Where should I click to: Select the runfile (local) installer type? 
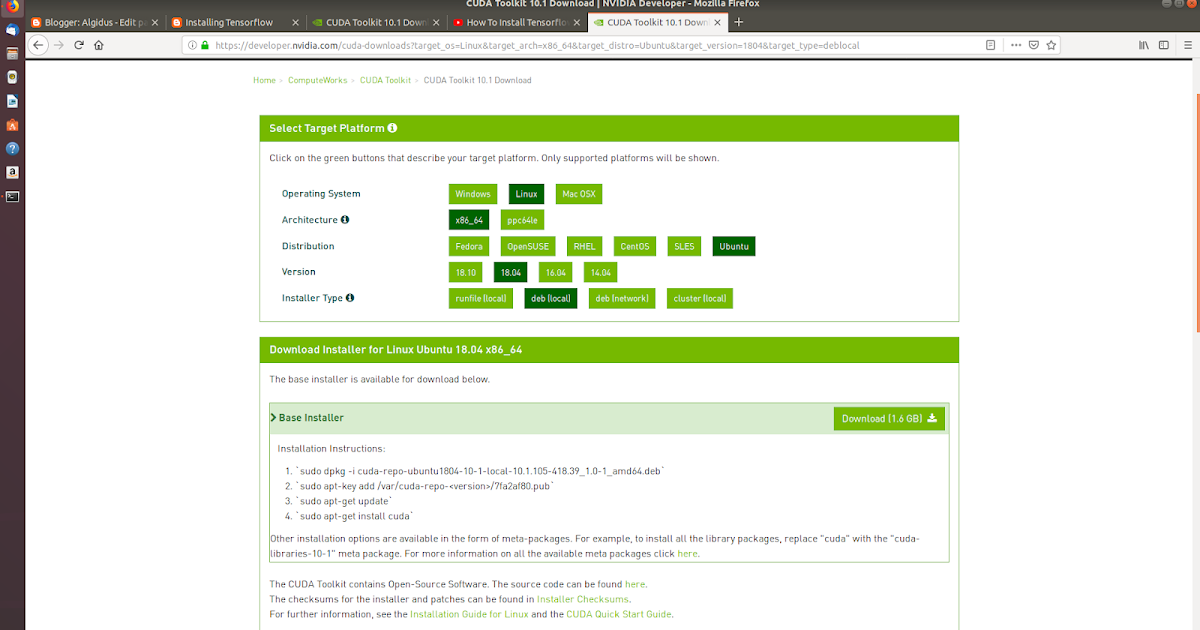coord(481,298)
